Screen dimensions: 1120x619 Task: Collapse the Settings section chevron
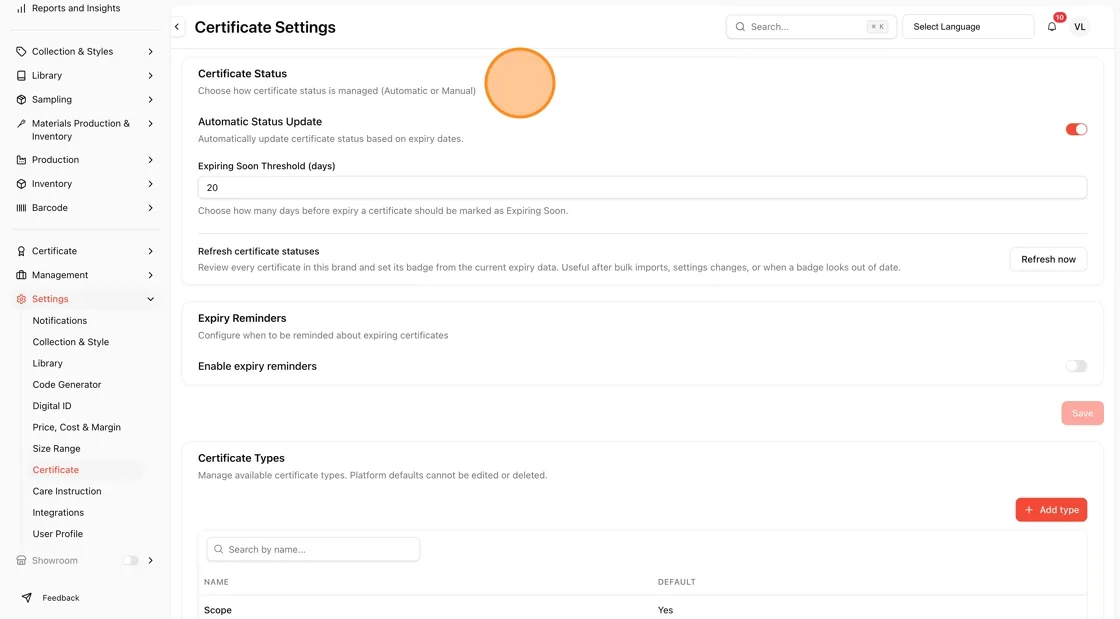click(x=151, y=299)
